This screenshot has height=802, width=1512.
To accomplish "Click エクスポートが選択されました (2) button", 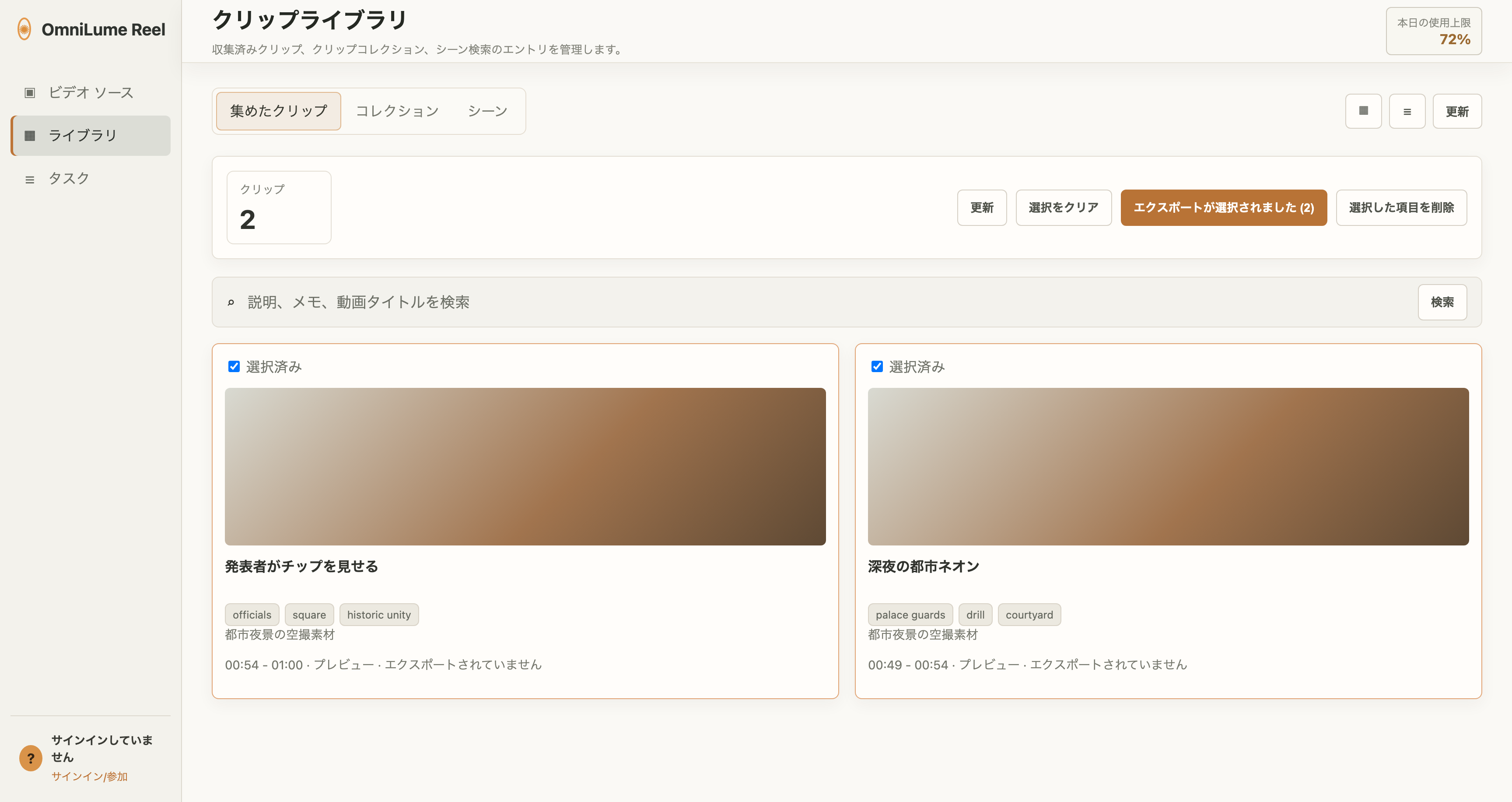I will click(x=1224, y=207).
